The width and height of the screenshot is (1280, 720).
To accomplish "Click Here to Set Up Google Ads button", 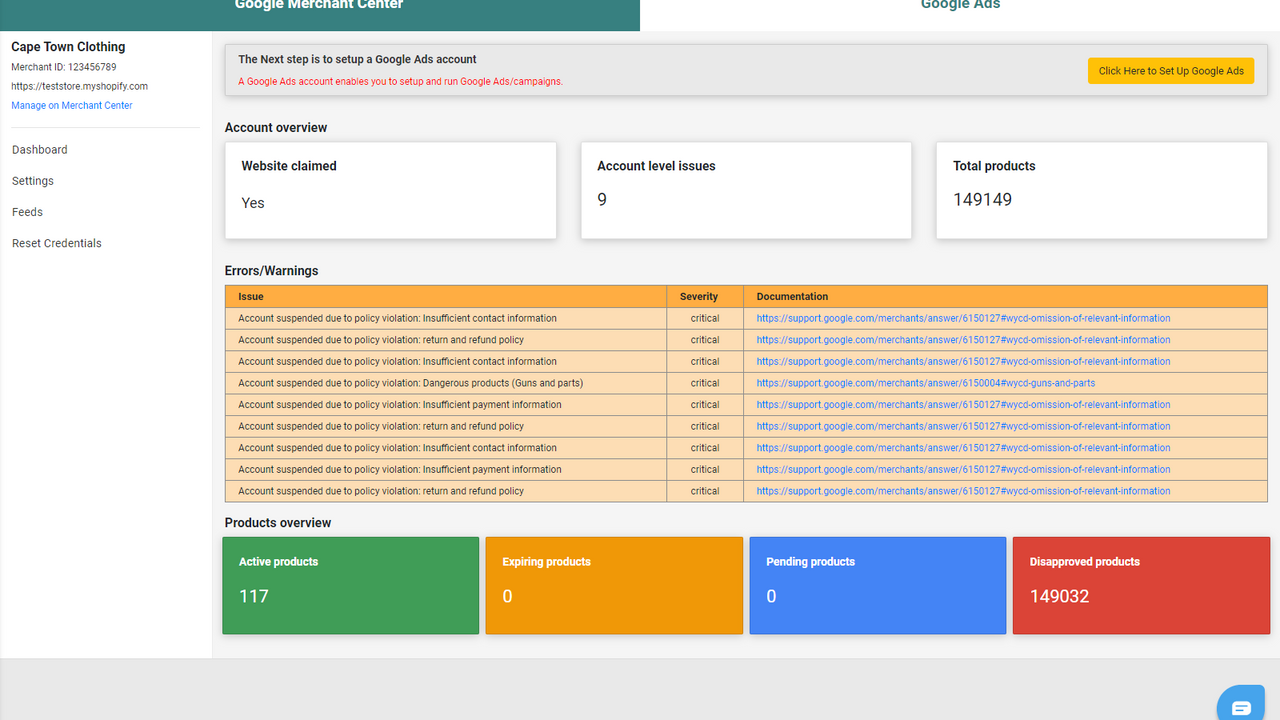I will pyautogui.click(x=1170, y=71).
